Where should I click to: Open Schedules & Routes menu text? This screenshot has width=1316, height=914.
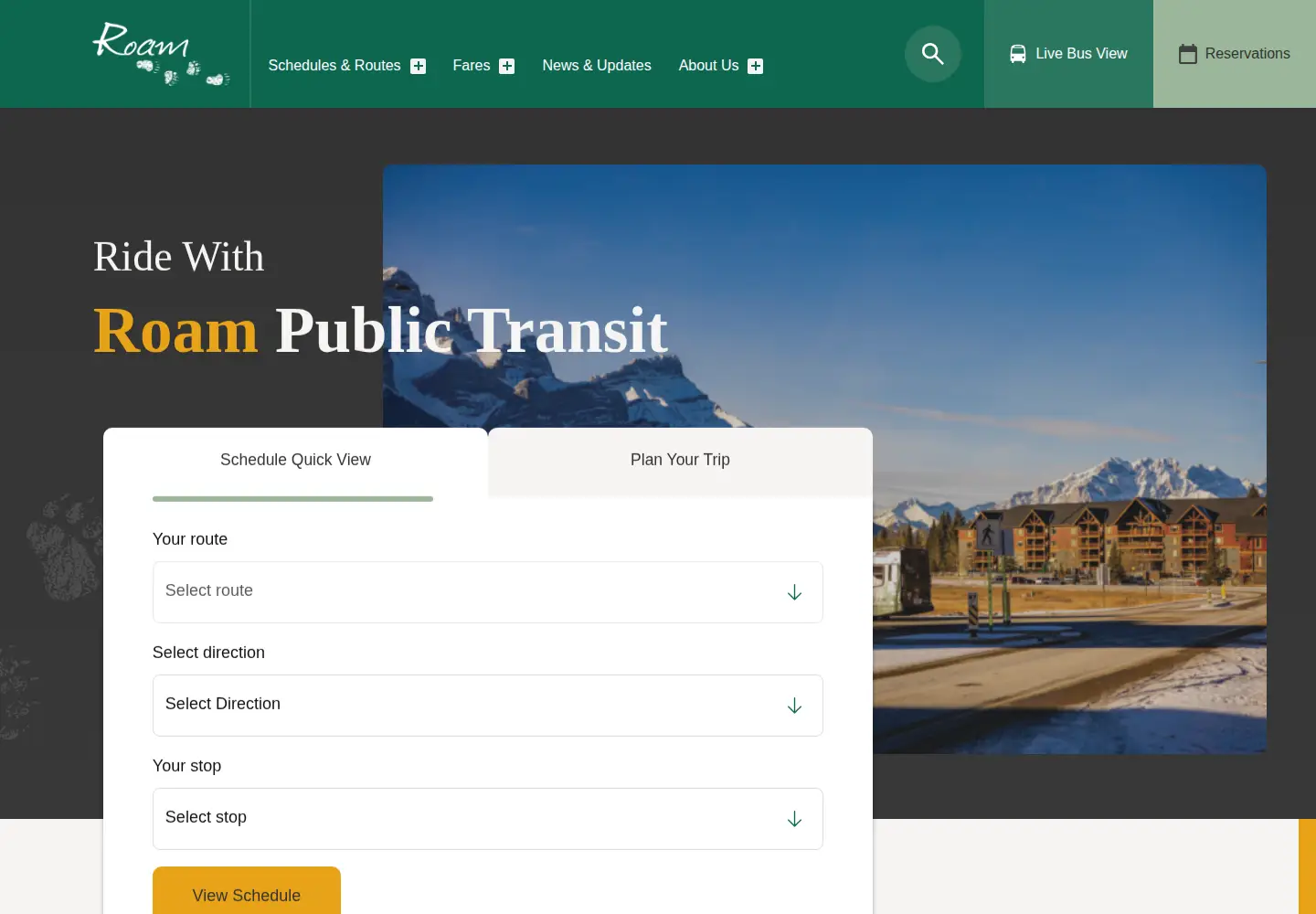click(334, 66)
